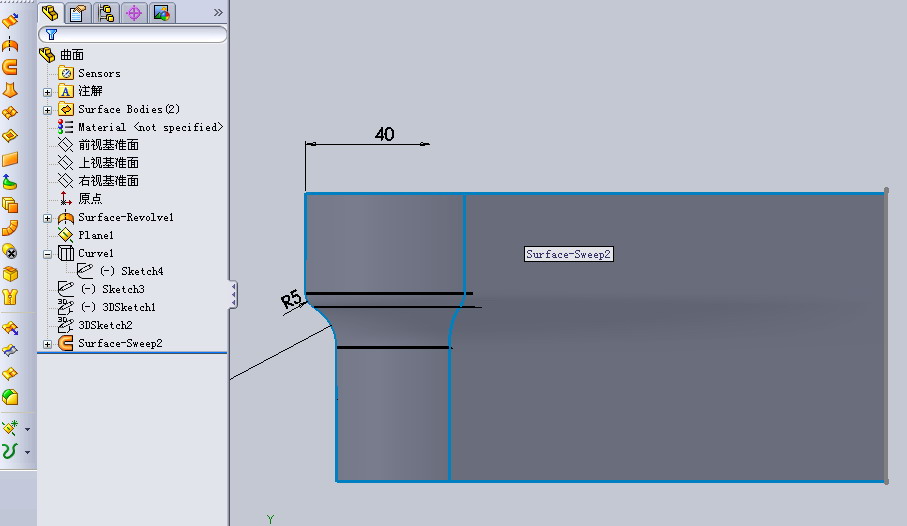
Task: Collapse the Curve1 feature
Action: pyautogui.click(x=47, y=254)
